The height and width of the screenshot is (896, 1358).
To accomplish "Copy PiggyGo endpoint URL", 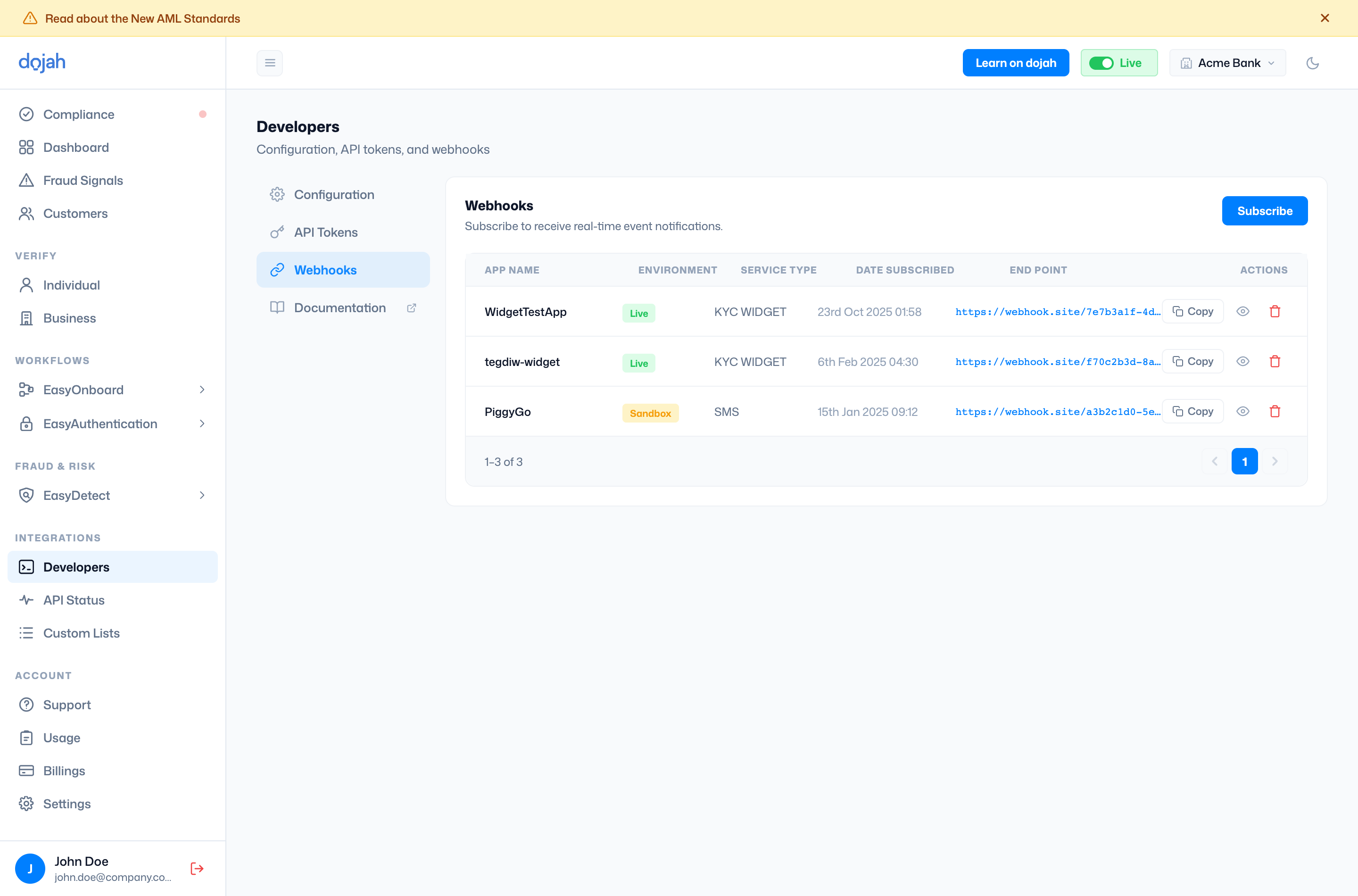I will (x=1192, y=411).
